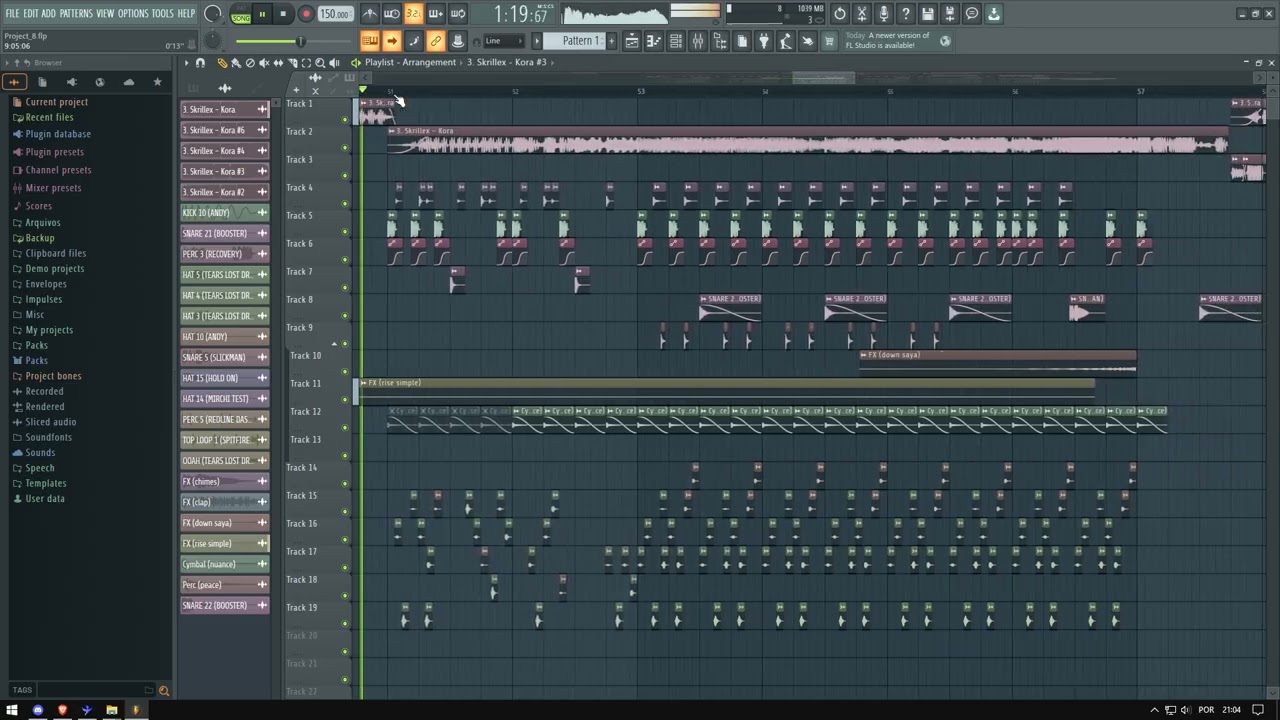Open the ADD menu
The width and height of the screenshot is (1280, 720).
[48, 13]
